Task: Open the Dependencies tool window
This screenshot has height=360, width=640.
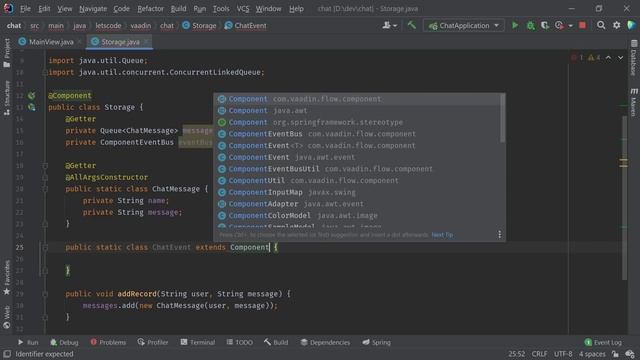Action: (x=325, y=342)
